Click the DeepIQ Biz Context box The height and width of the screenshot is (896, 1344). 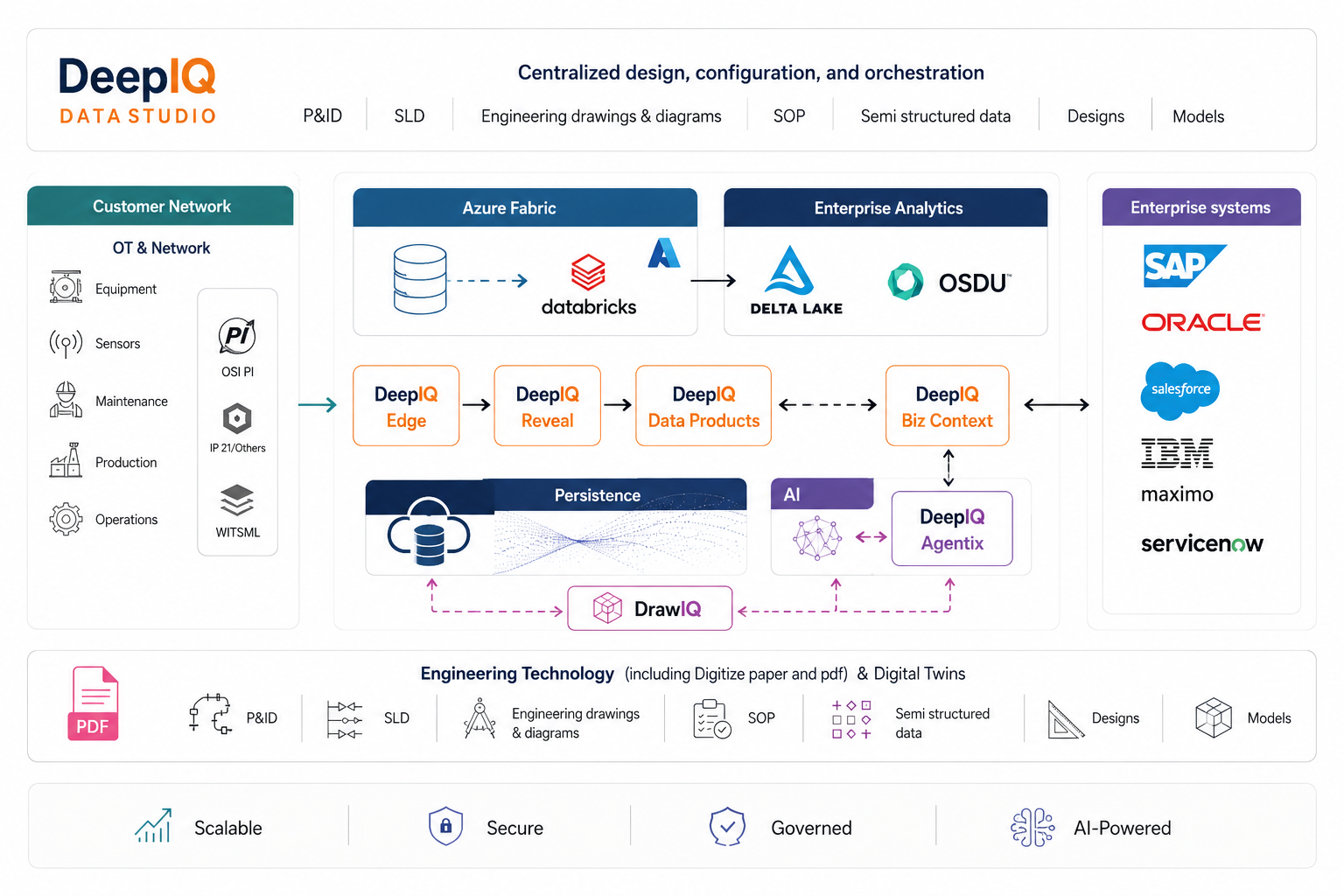click(x=948, y=406)
